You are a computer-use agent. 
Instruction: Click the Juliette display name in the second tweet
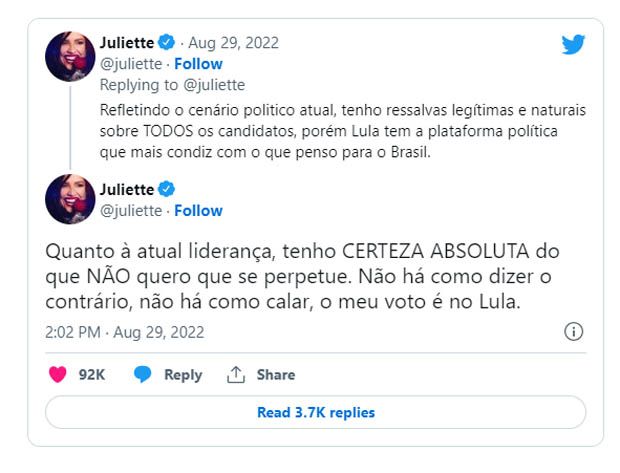point(127,189)
